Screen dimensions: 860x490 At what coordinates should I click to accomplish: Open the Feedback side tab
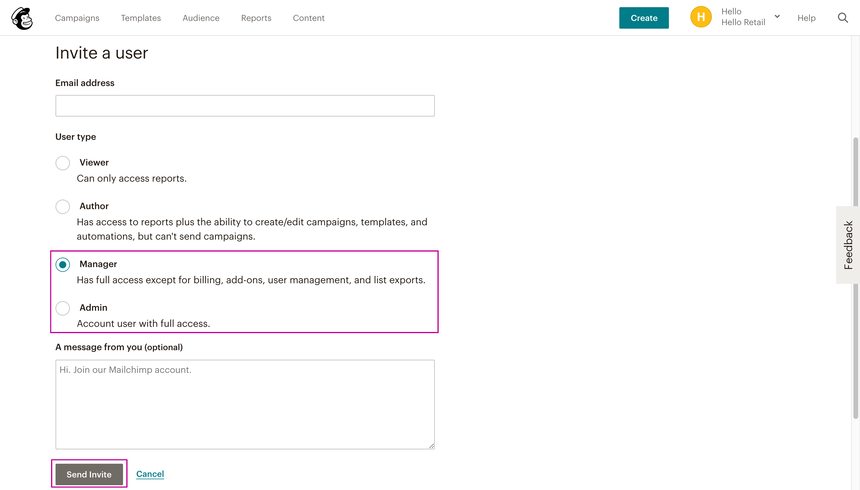tap(848, 245)
